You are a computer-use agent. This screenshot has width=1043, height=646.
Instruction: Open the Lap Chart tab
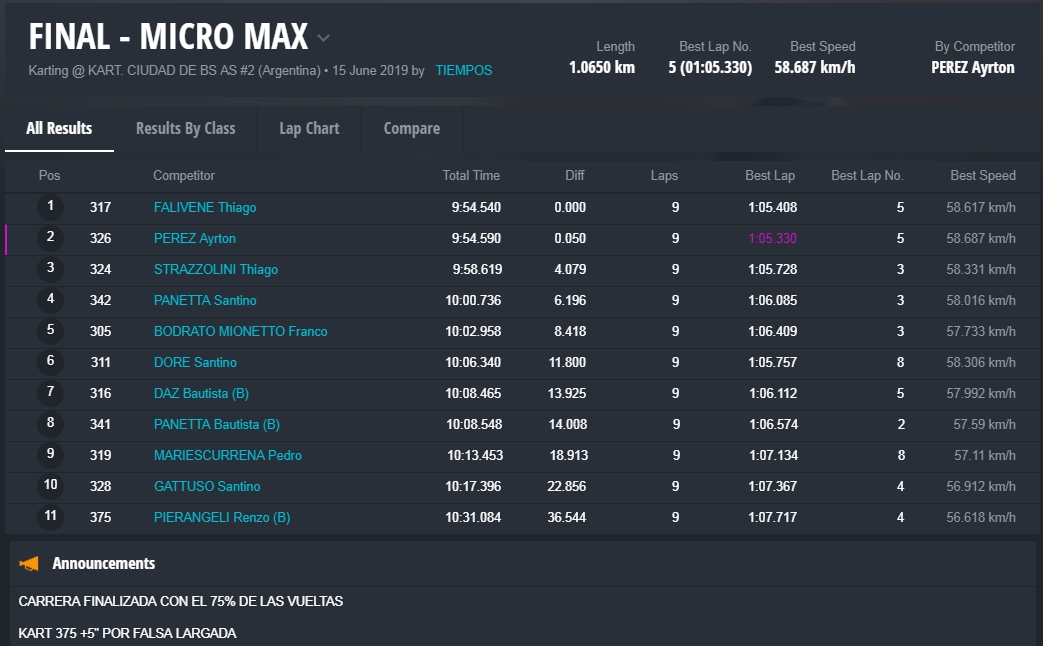click(309, 128)
